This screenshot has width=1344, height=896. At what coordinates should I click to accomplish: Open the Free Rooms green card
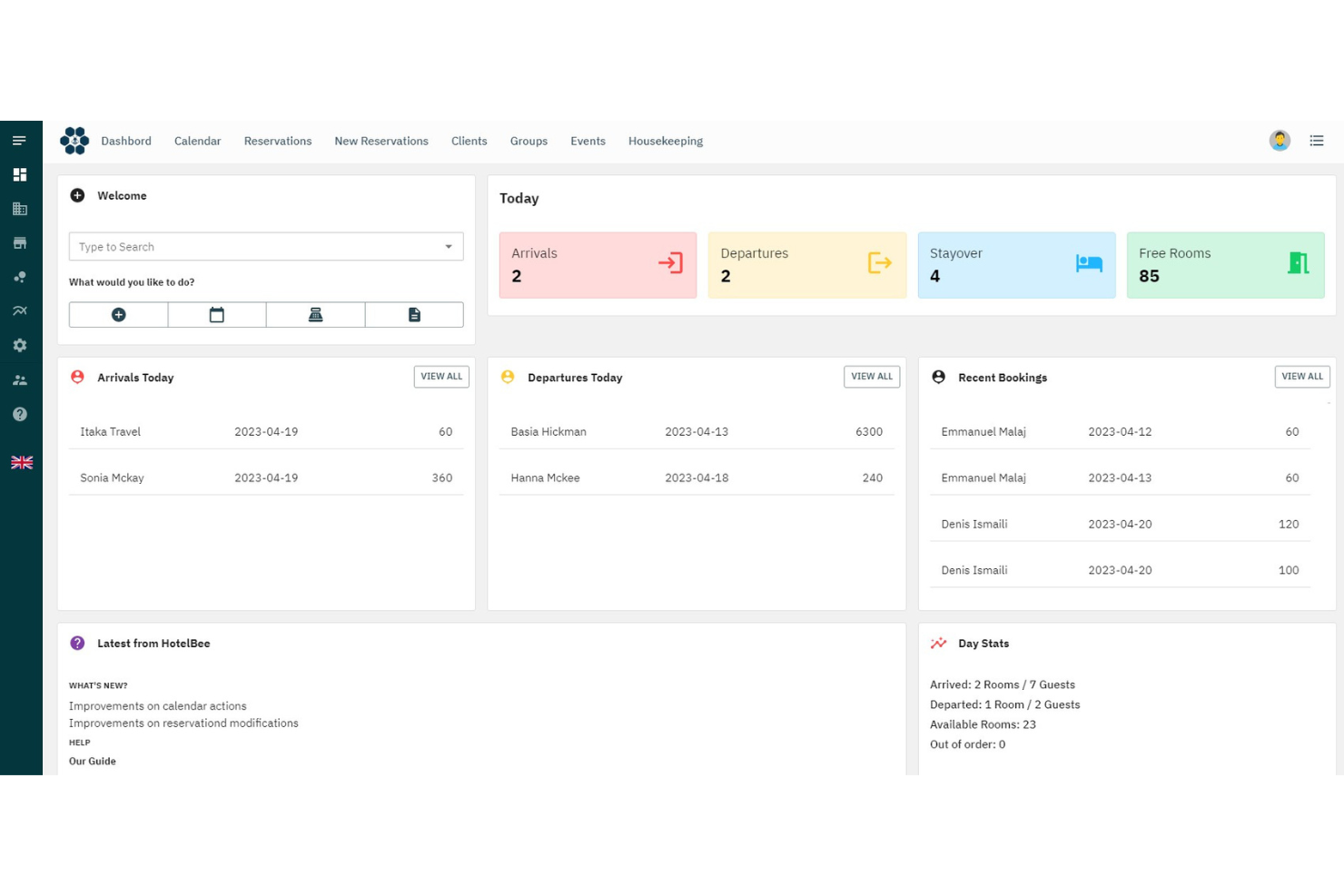(1225, 265)
